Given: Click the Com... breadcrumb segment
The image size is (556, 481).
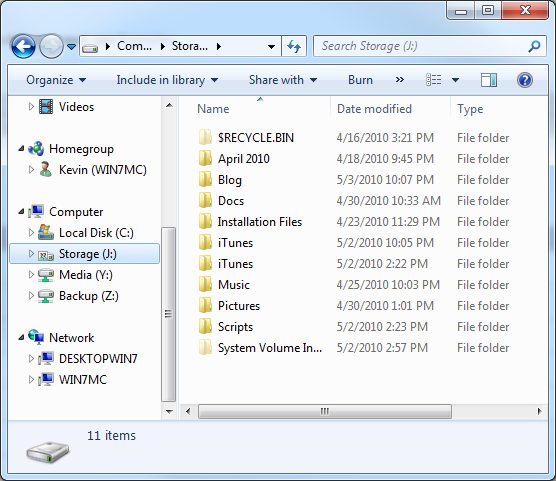Looking at the screenshot, I should (134, 46).
